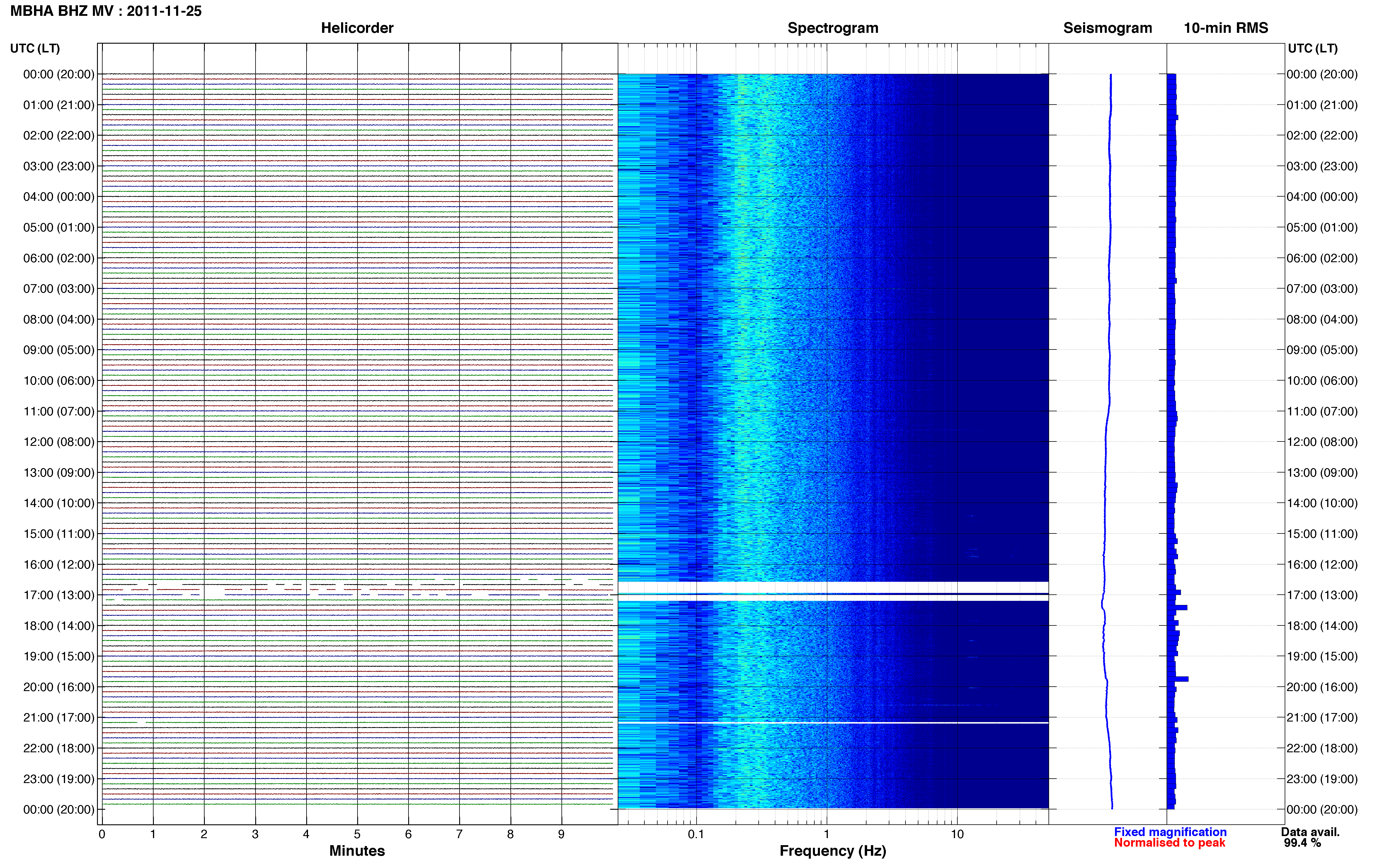The width and height of the screenshot is (1389, 868).
Task: Click the '4' minutes axis tick label
Action: (x=306, y=834)
